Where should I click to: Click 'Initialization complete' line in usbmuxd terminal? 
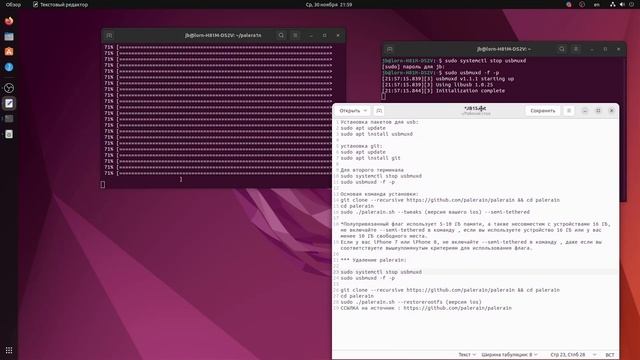coord(443,91)
